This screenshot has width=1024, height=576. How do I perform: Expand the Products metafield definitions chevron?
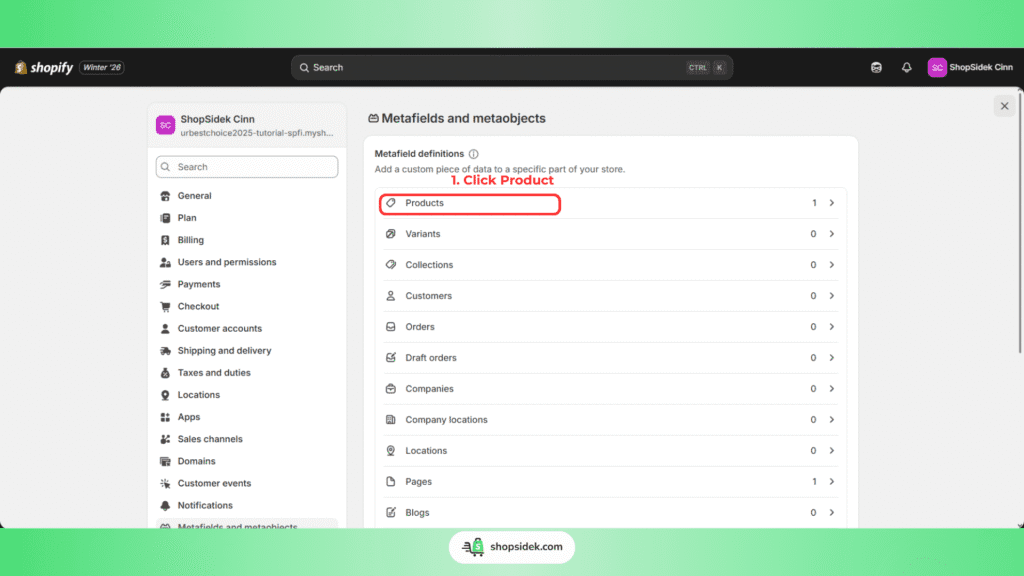831,203
